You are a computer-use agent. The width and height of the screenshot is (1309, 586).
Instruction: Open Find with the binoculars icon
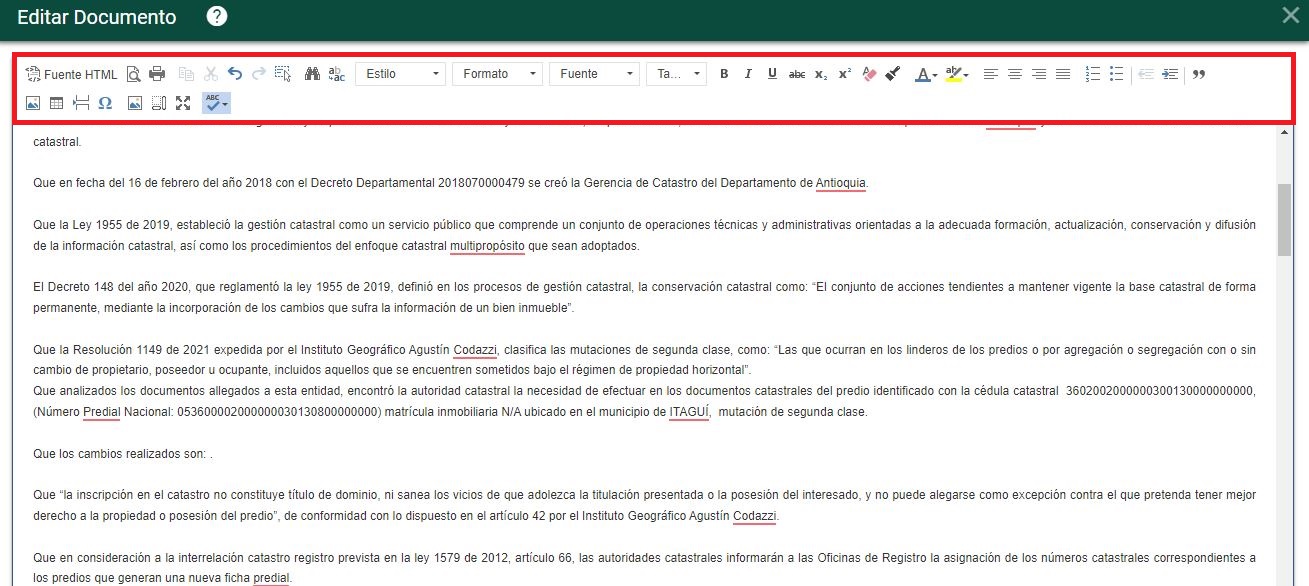click(312, 74)
